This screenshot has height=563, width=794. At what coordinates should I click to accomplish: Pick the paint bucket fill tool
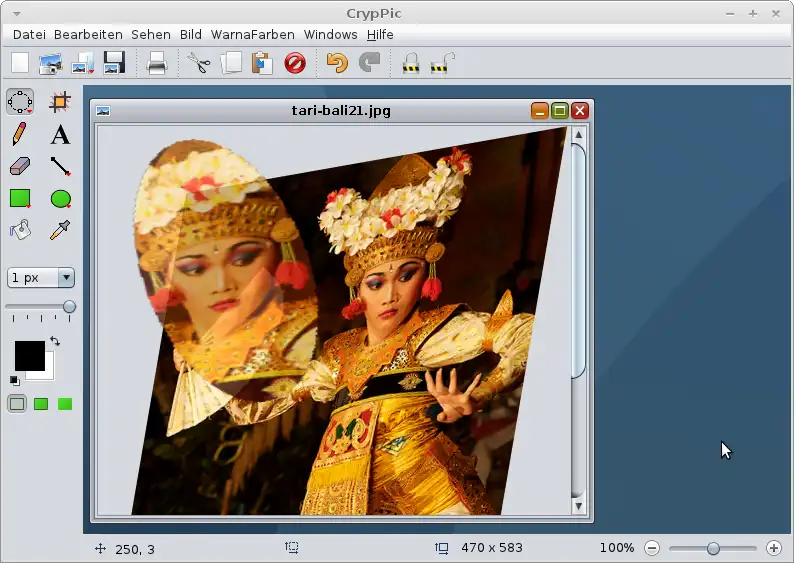click(x=20, y=230)
